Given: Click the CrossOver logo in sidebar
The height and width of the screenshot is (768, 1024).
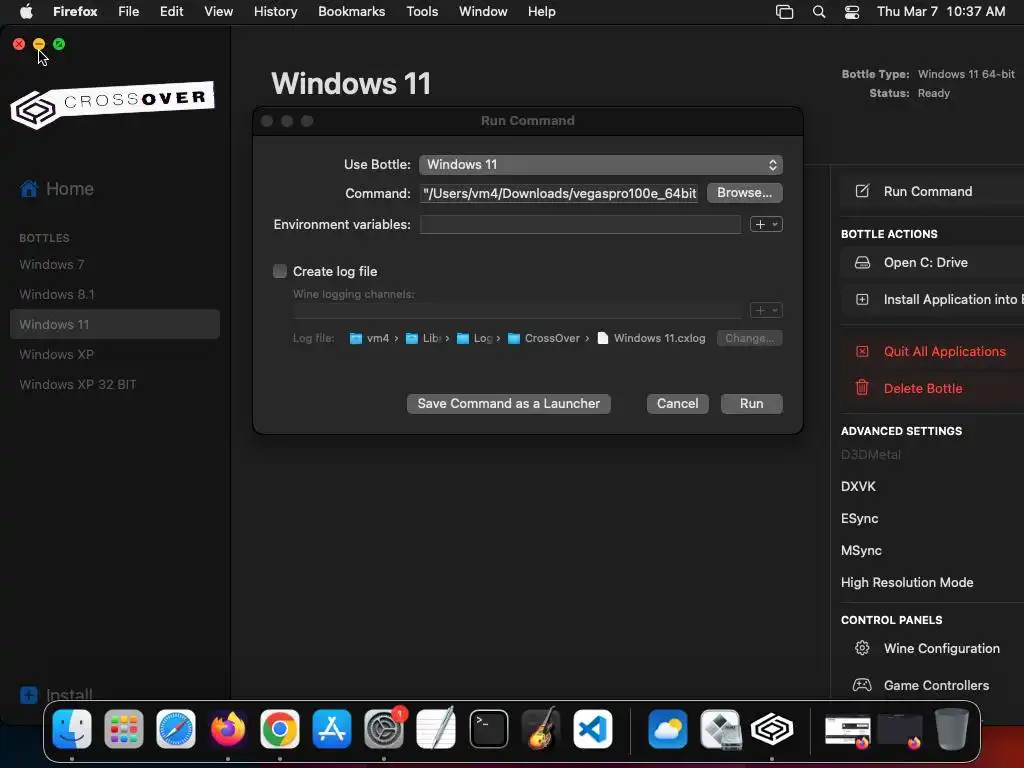Looking at the screenshot, I should click(112, 104).
